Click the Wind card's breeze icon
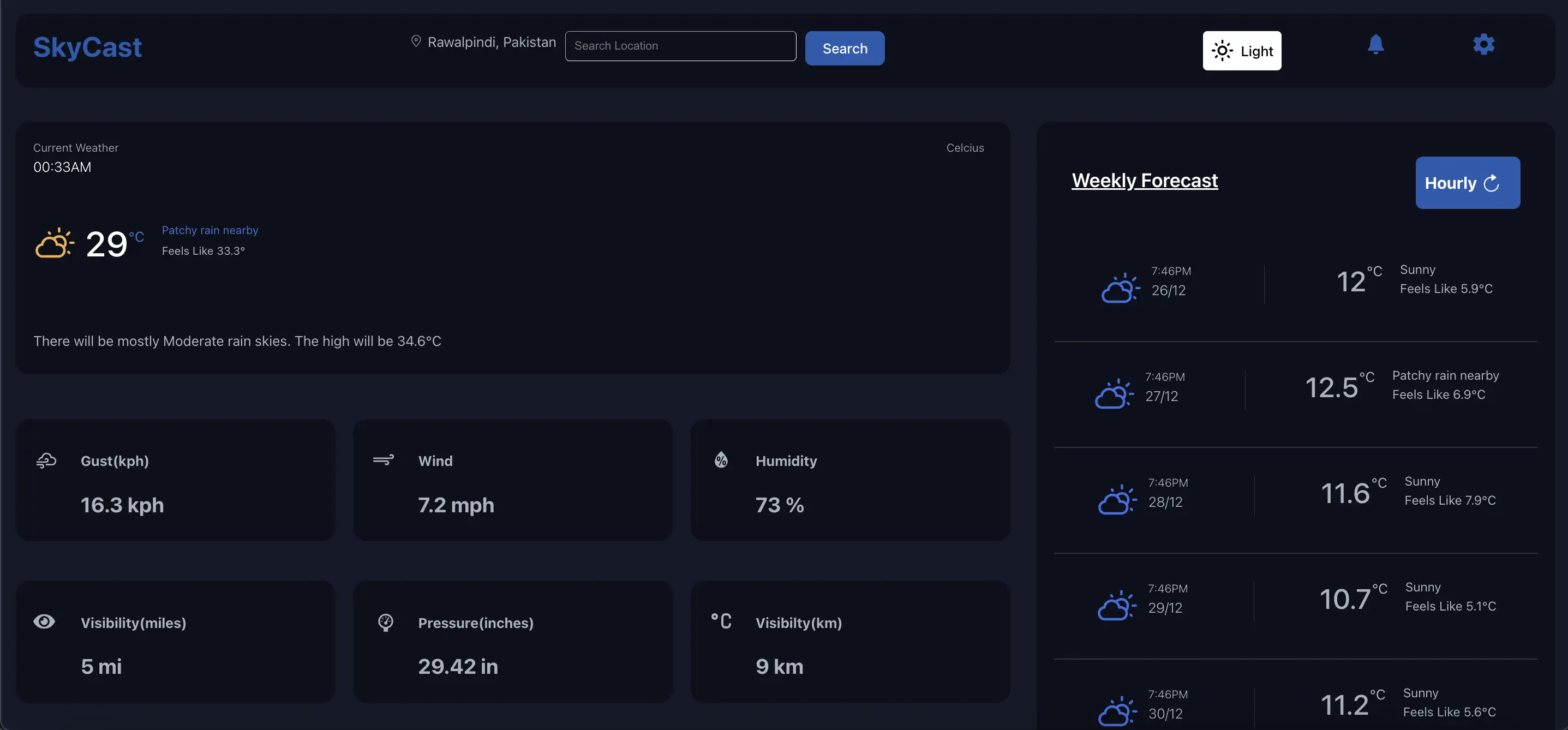 pyautogui.click(x=383, y=460)
